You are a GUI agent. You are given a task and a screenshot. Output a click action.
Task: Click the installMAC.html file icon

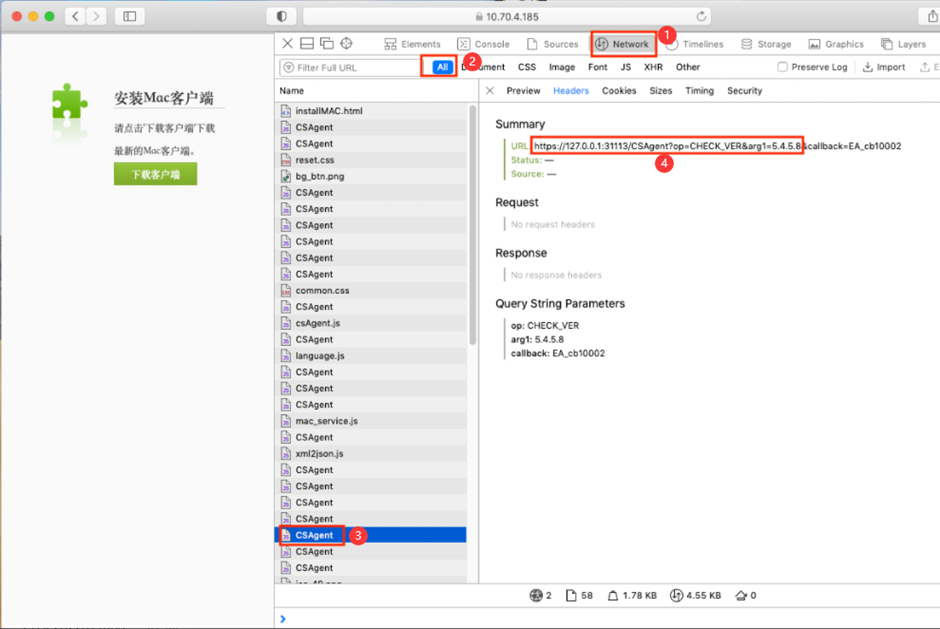286,111
